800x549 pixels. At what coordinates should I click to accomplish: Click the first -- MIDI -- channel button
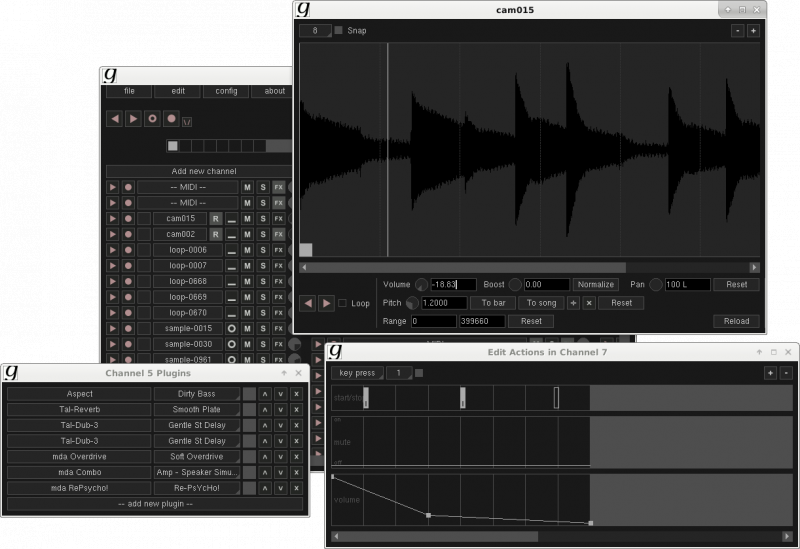[x=188, y=187]
